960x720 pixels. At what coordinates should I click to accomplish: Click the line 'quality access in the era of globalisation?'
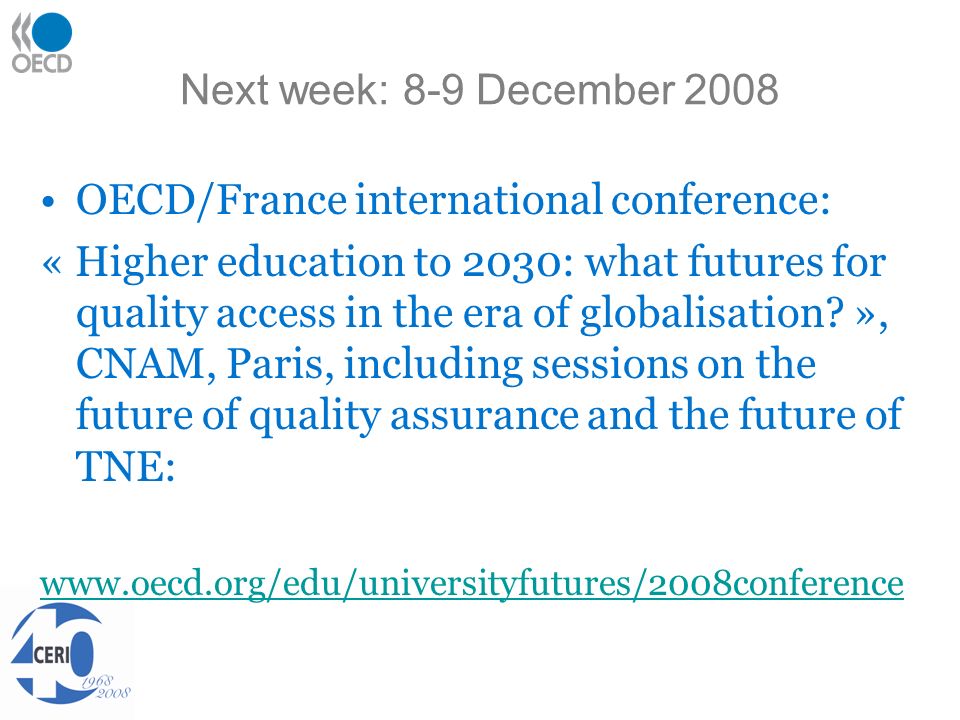pyautogui.click(x=460, y=313)
